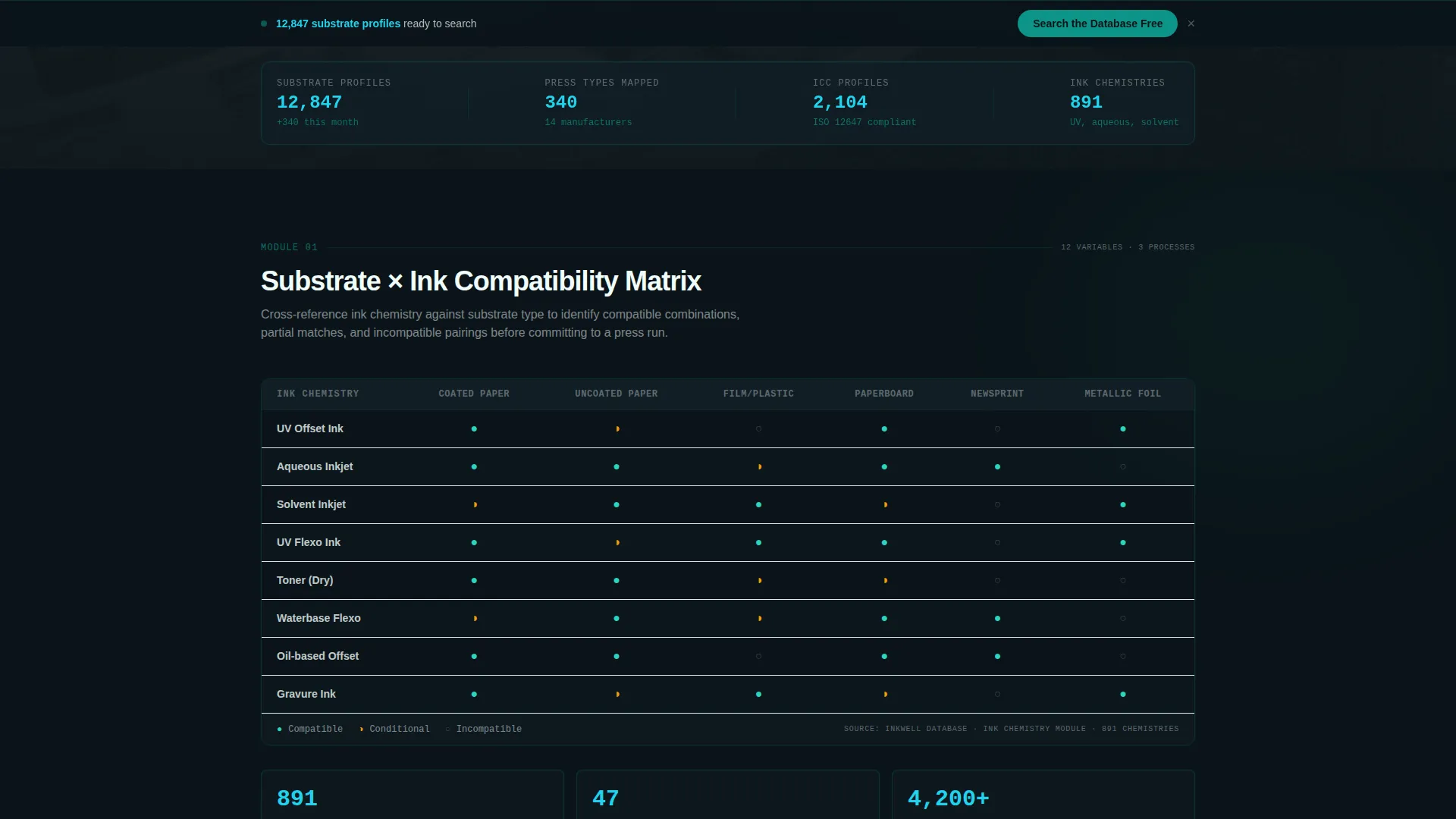Select Waterbase Flexo newsprint compatible dot
The height and width of the screenshot is (819, 1456).
[997, 619]
